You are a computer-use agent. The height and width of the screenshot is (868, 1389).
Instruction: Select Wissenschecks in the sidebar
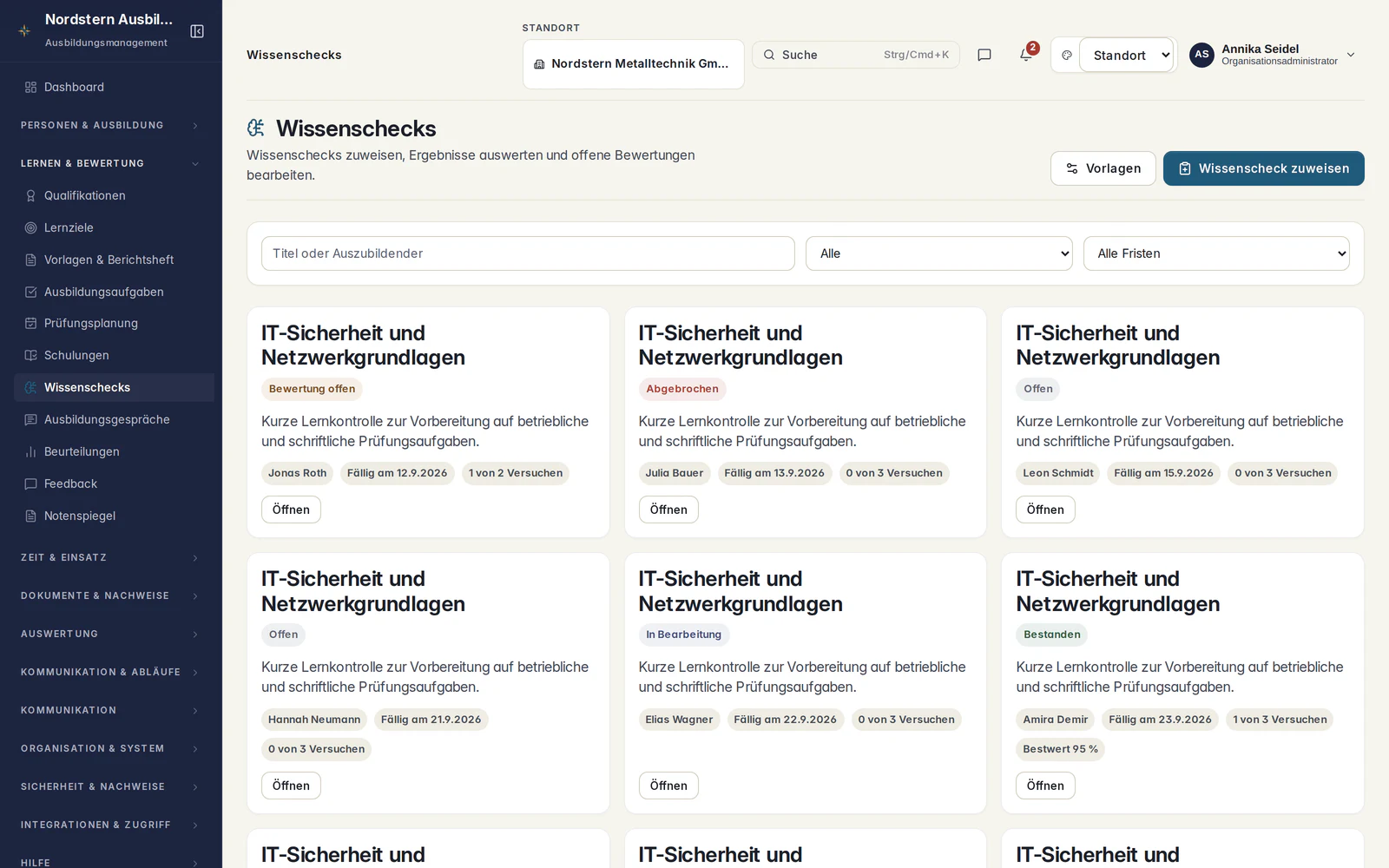[x=114, y=387]
